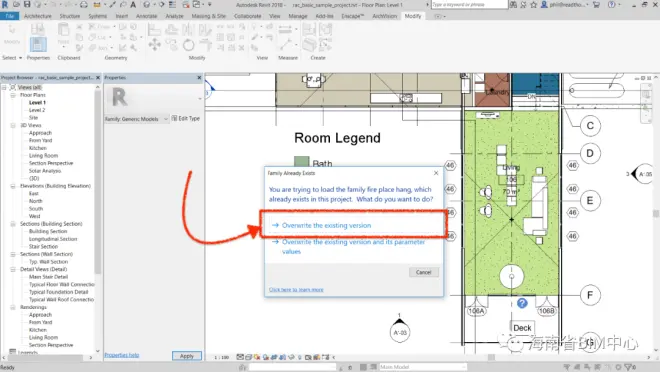Click the star favorites icon in title bar
The width and height of the screenshot is (660, 372).
click(534, 5)
